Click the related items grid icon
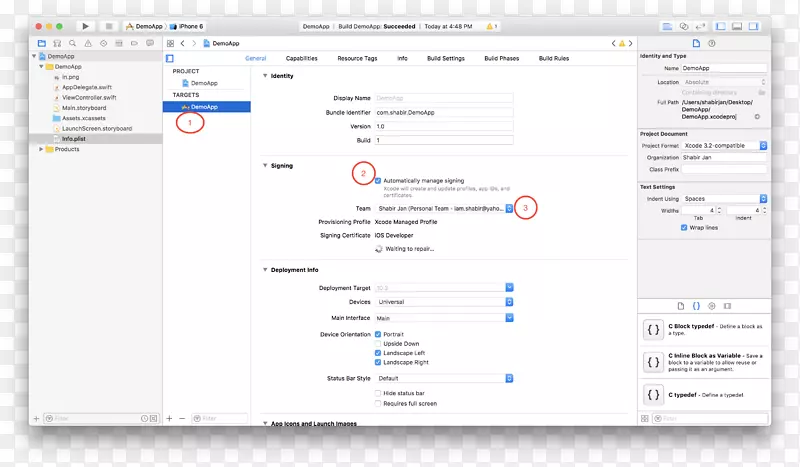The image size is (800, 467). pos(170,43)
